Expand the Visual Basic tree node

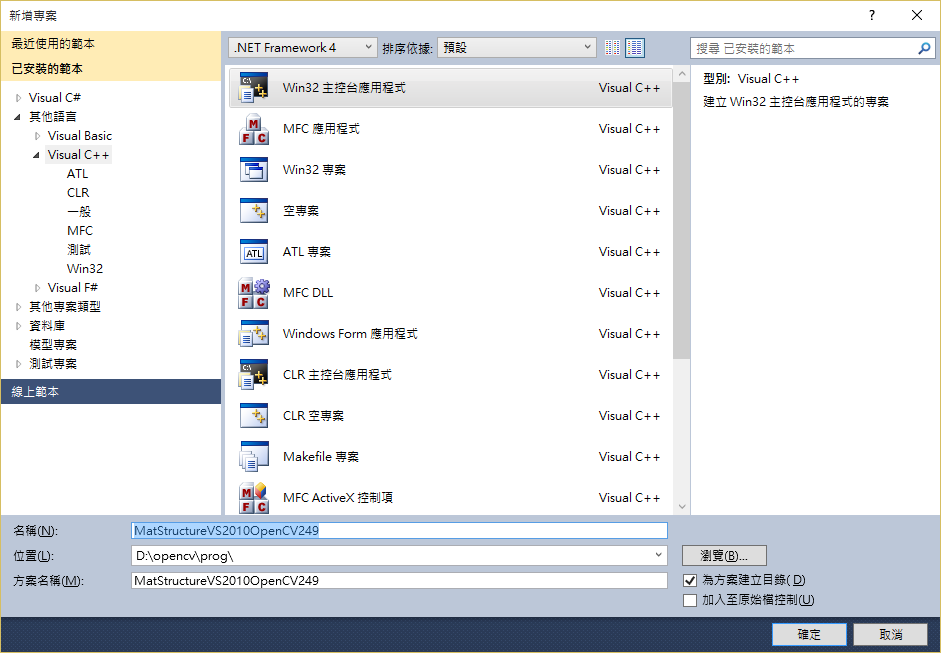click(38, 136)
